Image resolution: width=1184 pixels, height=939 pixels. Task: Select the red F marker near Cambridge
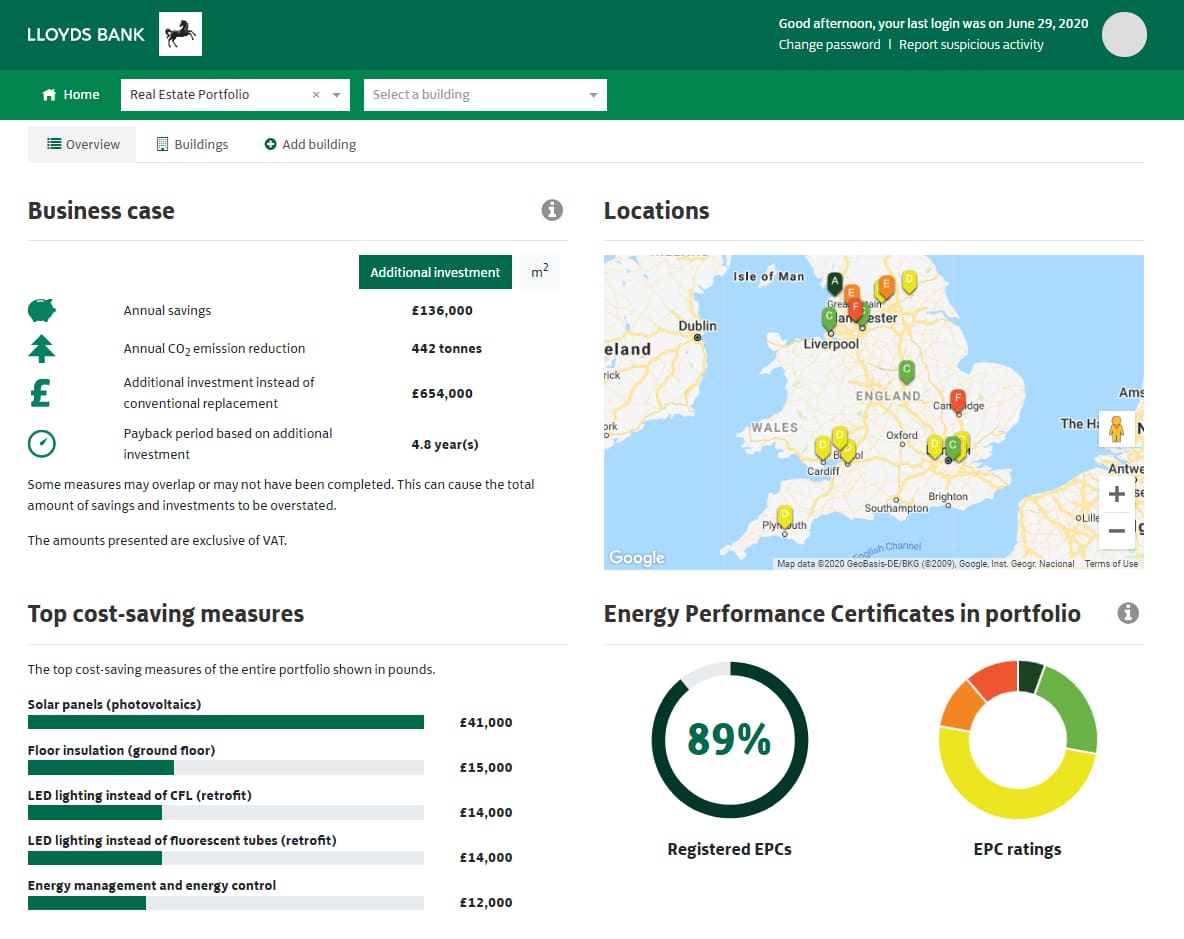pyautogui.click(x=957, y=399)
